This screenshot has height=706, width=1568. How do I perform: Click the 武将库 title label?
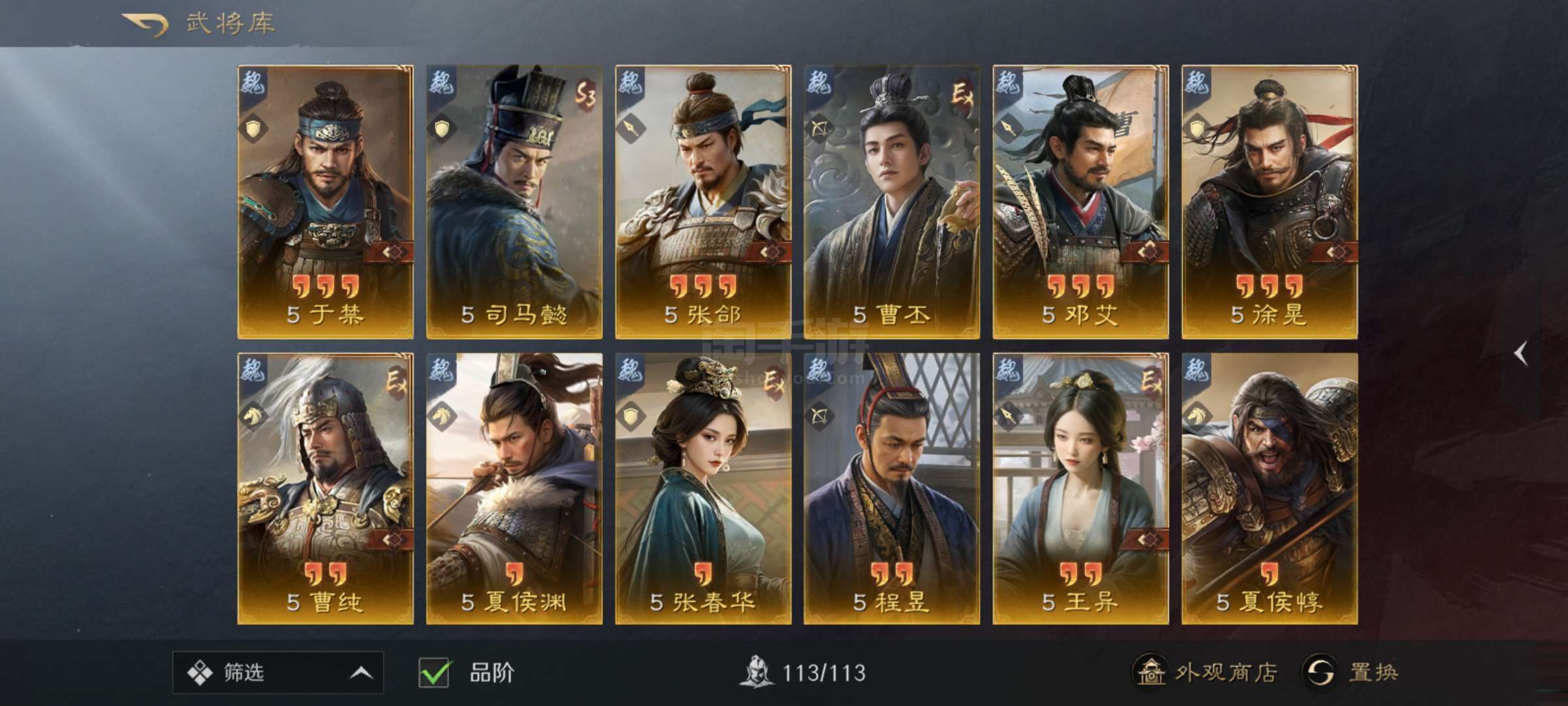(x=230, y=24)
